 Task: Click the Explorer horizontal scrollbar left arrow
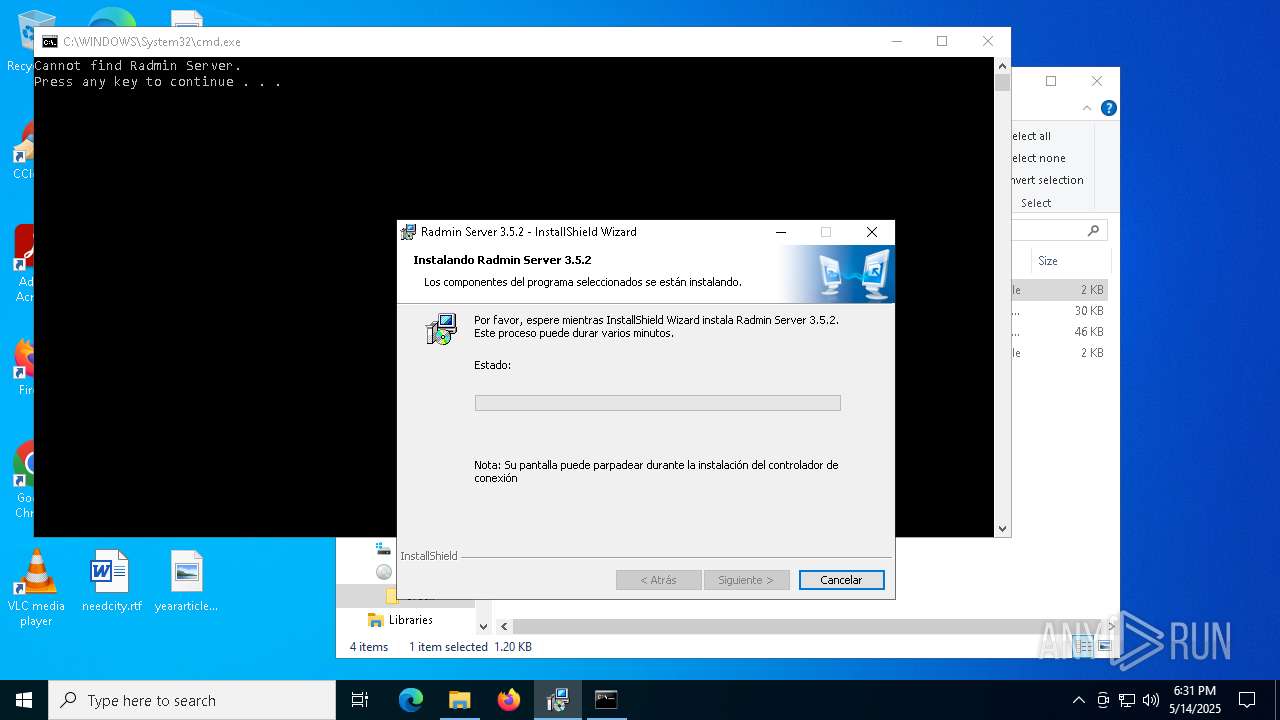(504, 627)
